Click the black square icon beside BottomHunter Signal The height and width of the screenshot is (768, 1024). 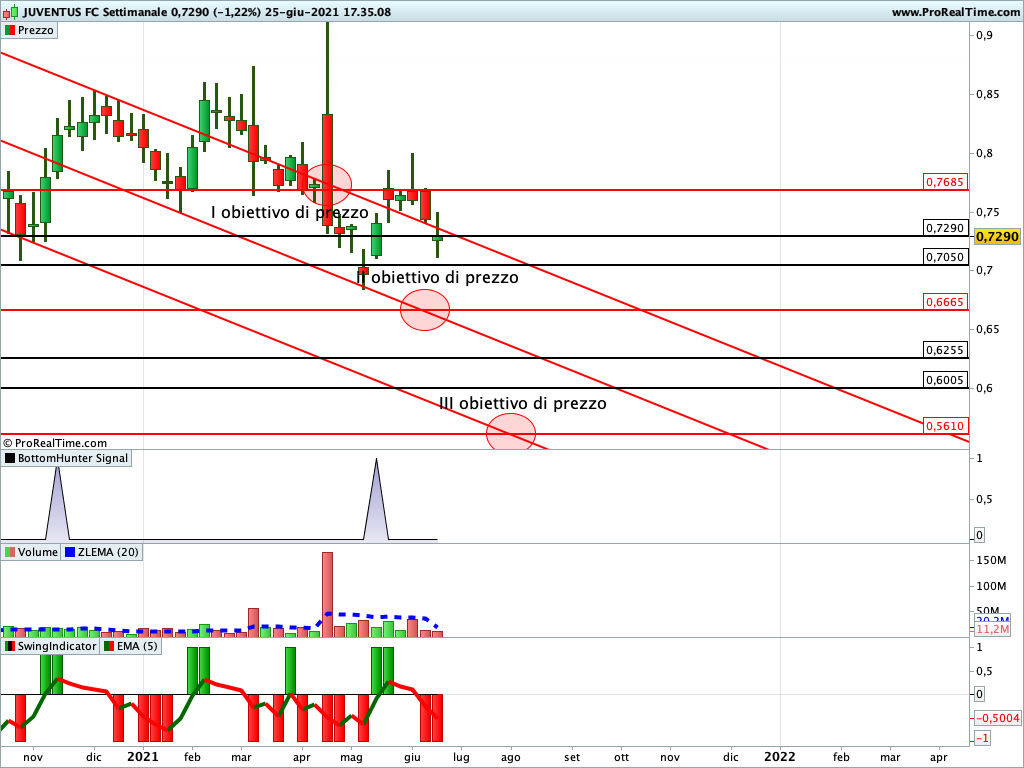click(10, 458)
